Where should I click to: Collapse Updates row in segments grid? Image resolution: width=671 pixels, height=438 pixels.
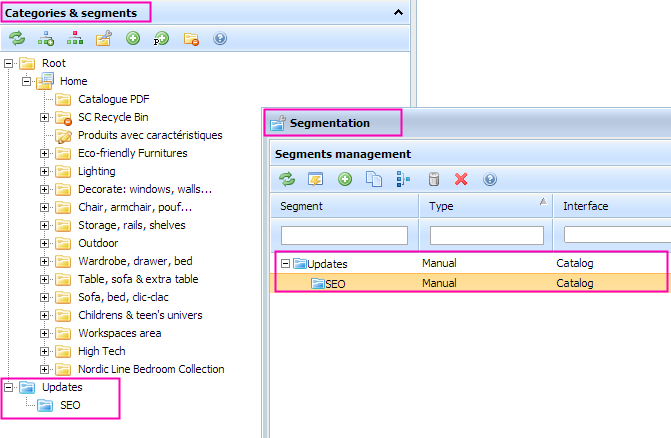coord(285,263)
